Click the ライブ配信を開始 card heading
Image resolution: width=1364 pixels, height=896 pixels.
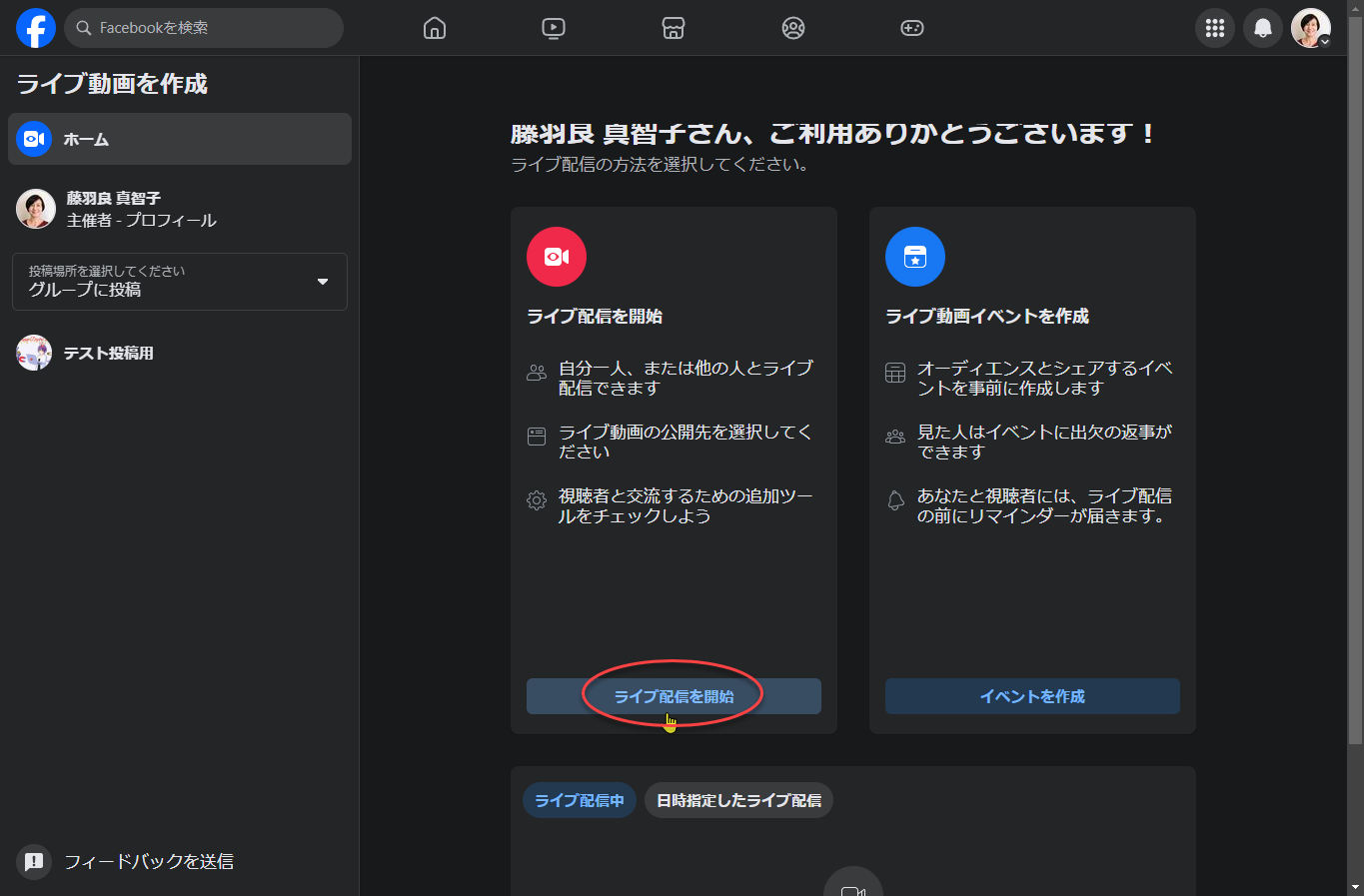click(595, 316)
